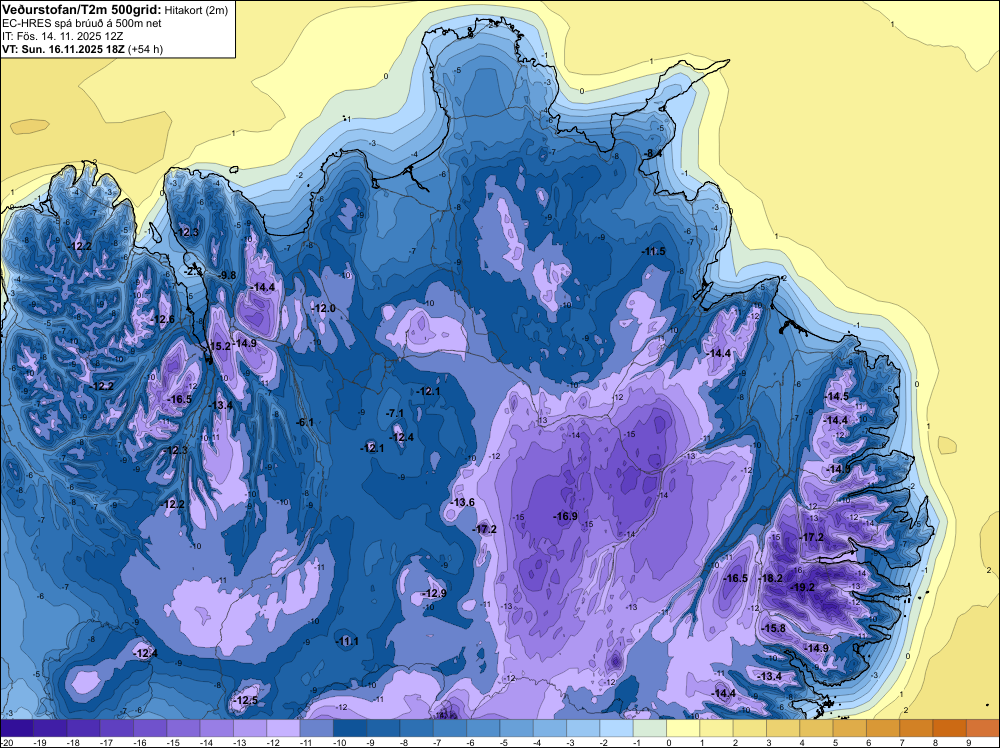
Task: Click the initial time 'IT: Fös. 14. 11. 2025 12Z'
Action: coord(62,36)
